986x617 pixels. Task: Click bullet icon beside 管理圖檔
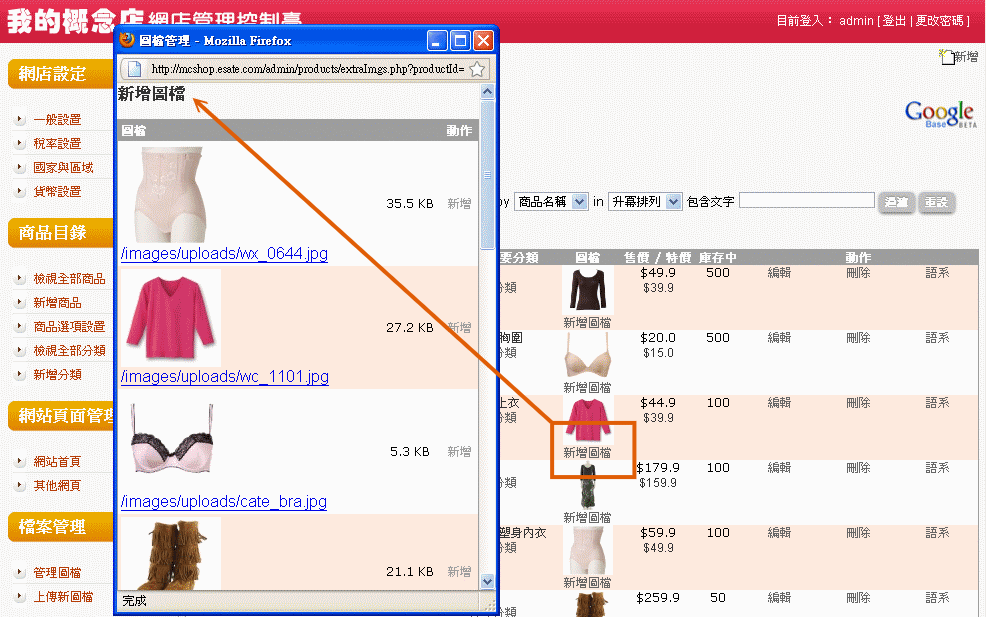pos(20,573)
